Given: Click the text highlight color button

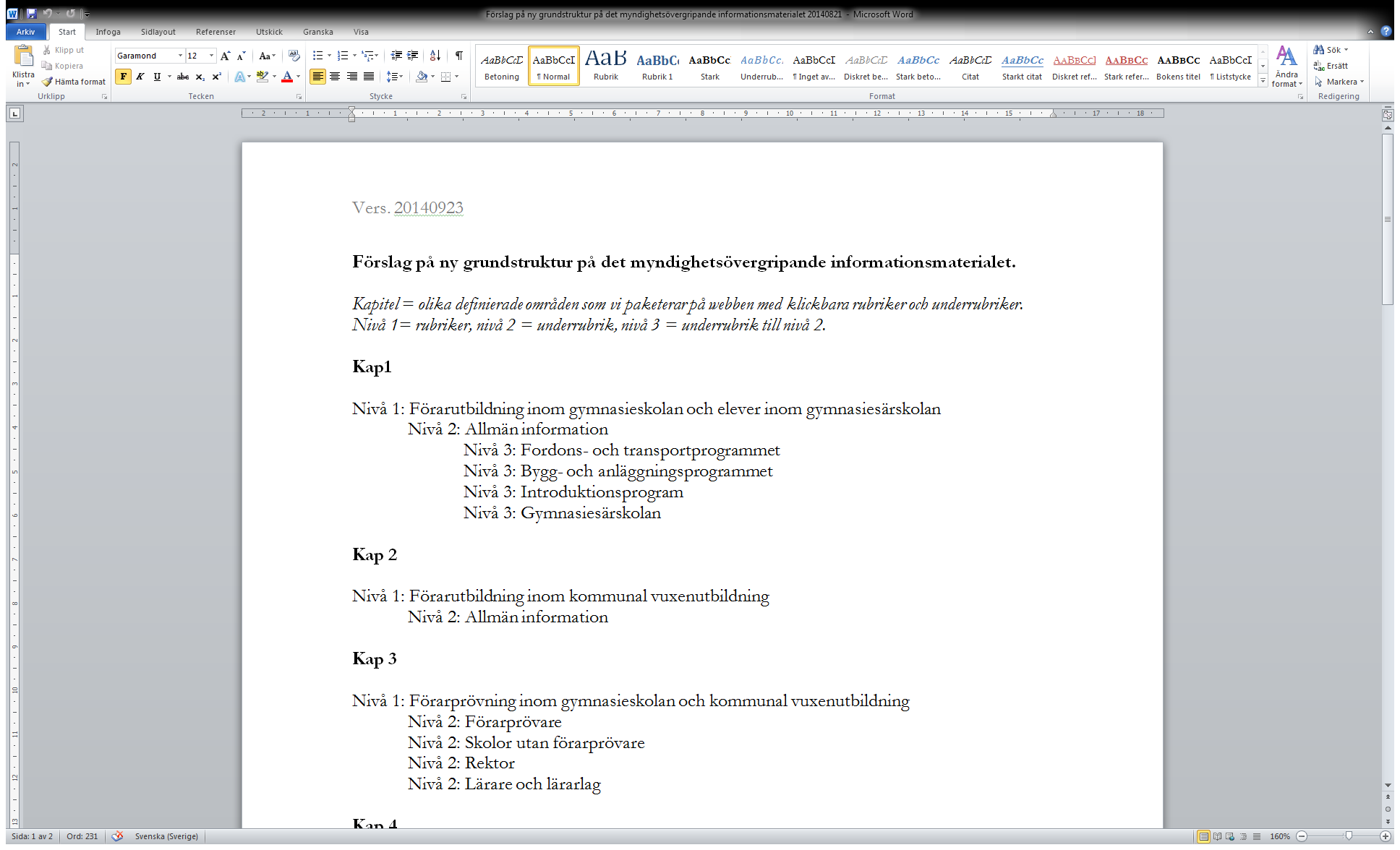Looking at the screenshot, I should pos(262,77).
